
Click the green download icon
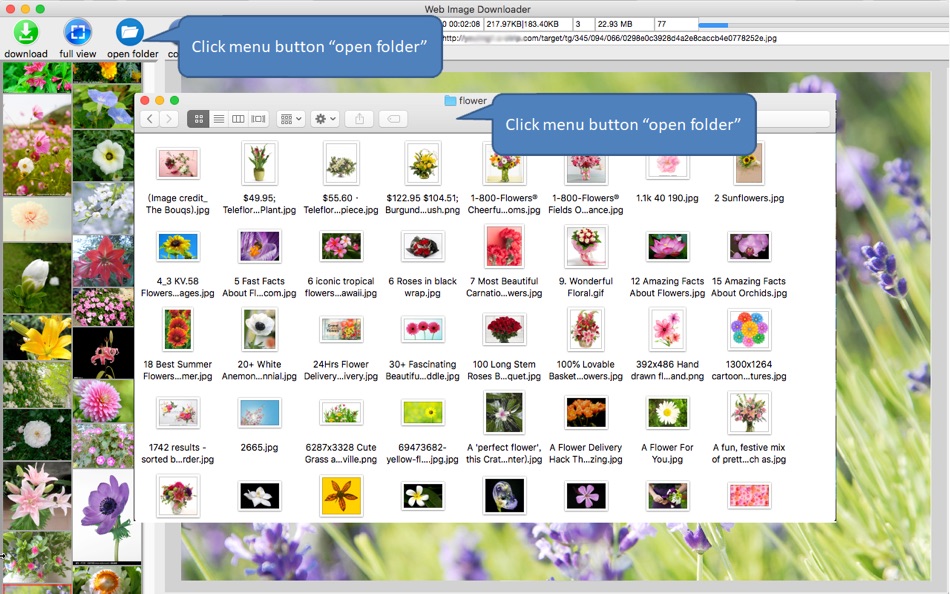[x=26, y=33]
